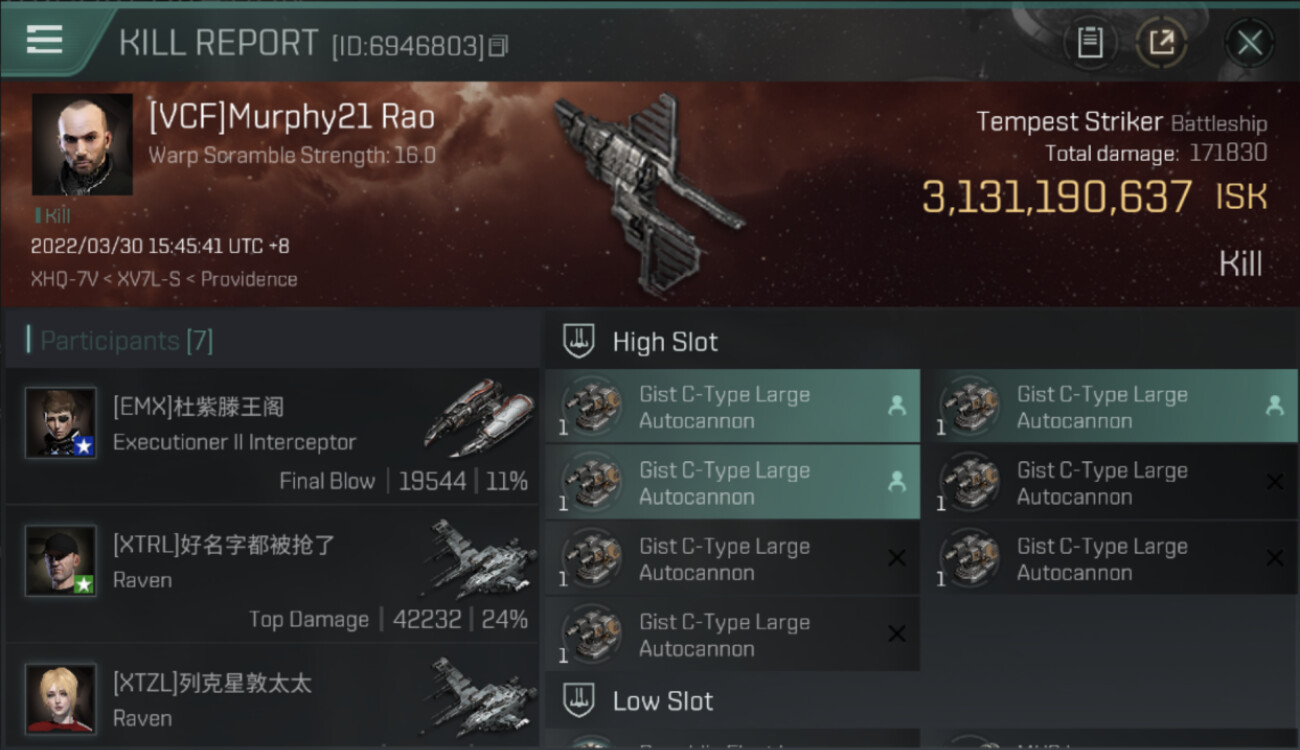Click the Low Slot section shield icon
This screenshot has width=1300, height=750.
(x=580, y=700)
